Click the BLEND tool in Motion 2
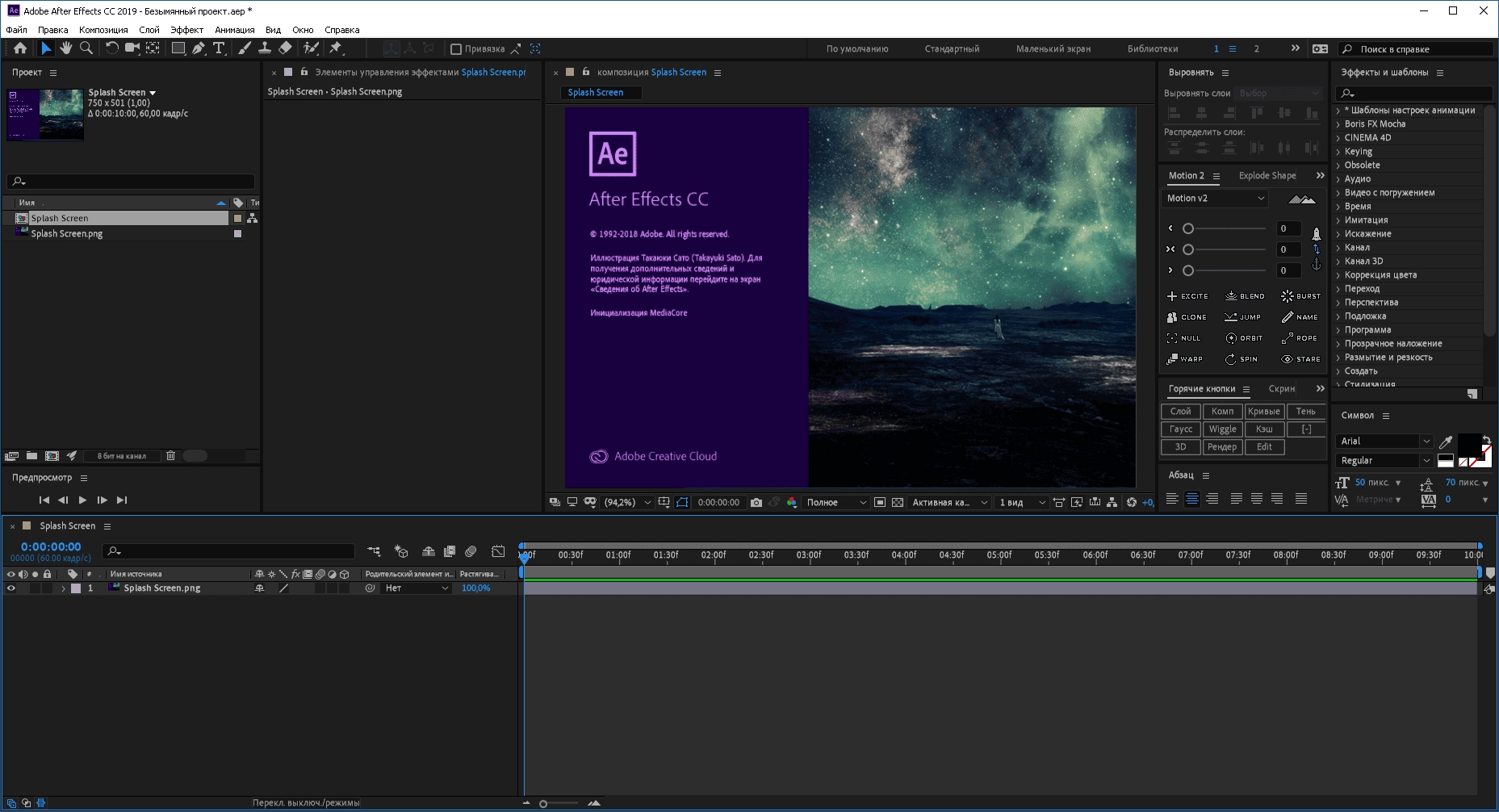The height and width of the screenshot is (812, 1499). [x=1245, y=296]
